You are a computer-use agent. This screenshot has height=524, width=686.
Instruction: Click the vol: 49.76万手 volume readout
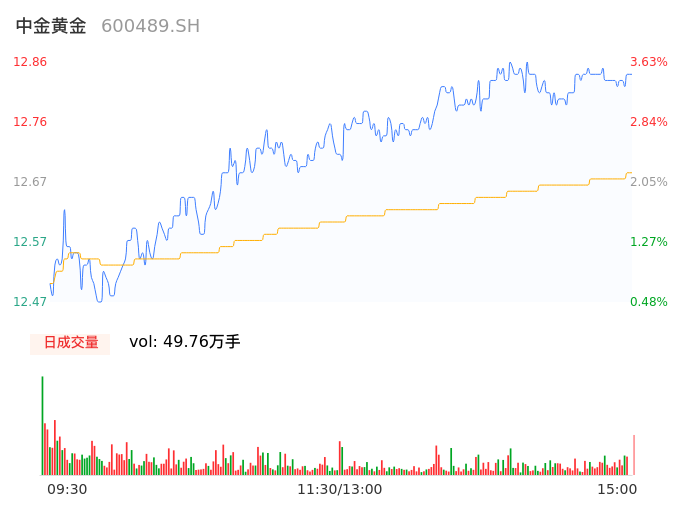[x=185, y=342]
